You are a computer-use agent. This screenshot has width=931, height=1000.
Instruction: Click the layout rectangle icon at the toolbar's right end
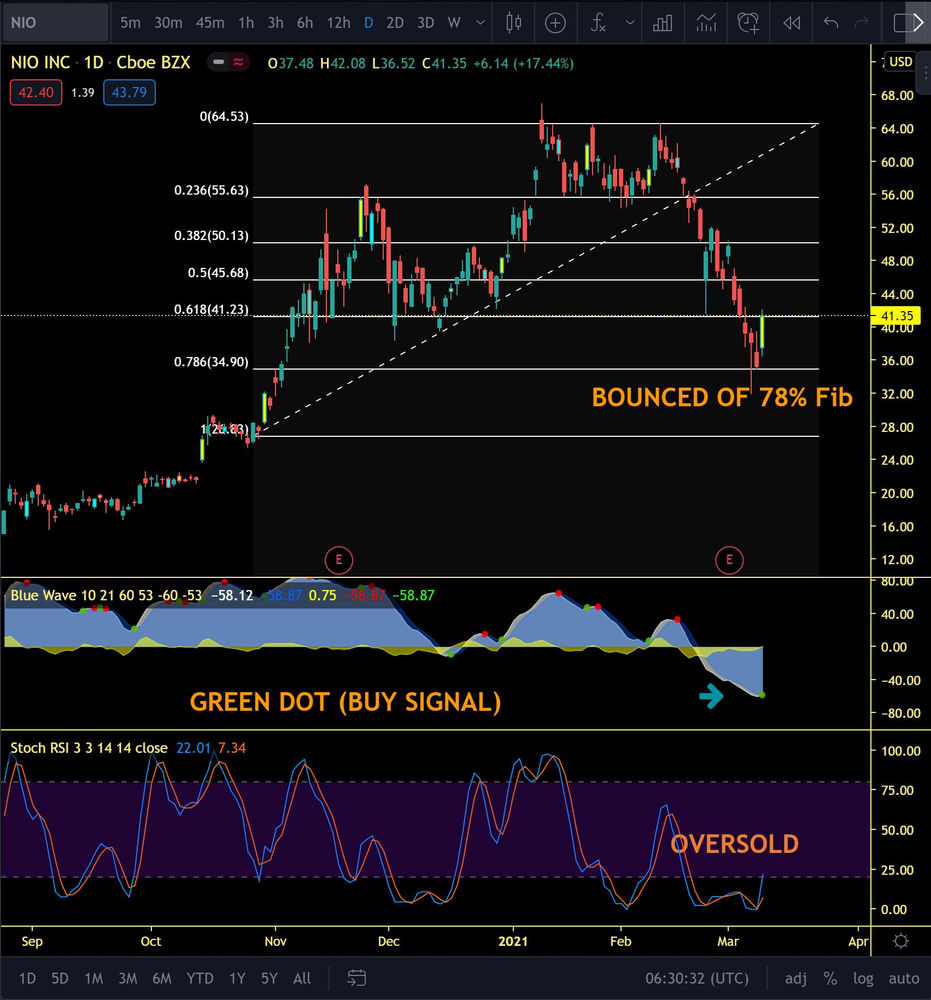click(x=903, y=23)
